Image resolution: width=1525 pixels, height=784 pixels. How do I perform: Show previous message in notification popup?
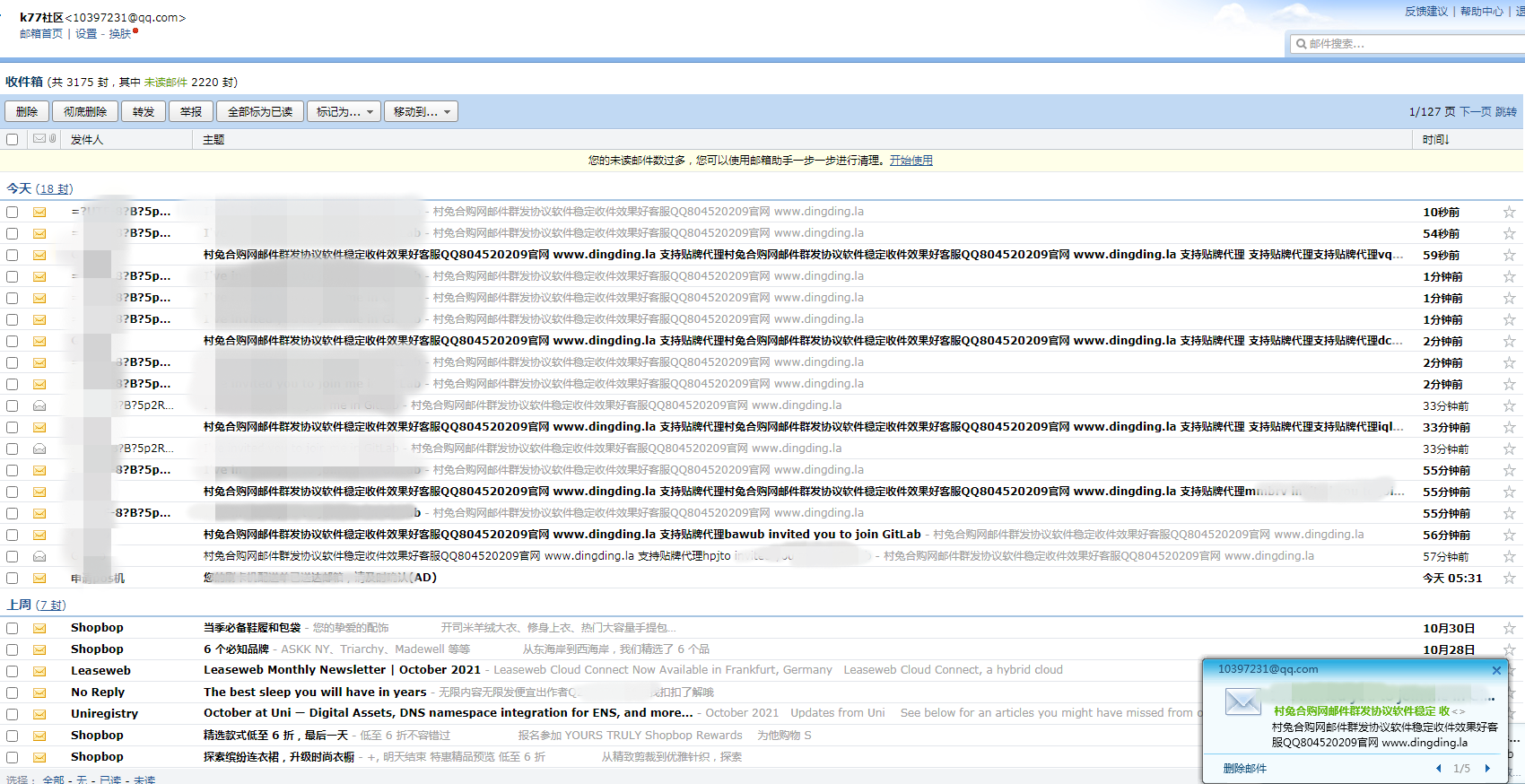[x=1439, y=769]
